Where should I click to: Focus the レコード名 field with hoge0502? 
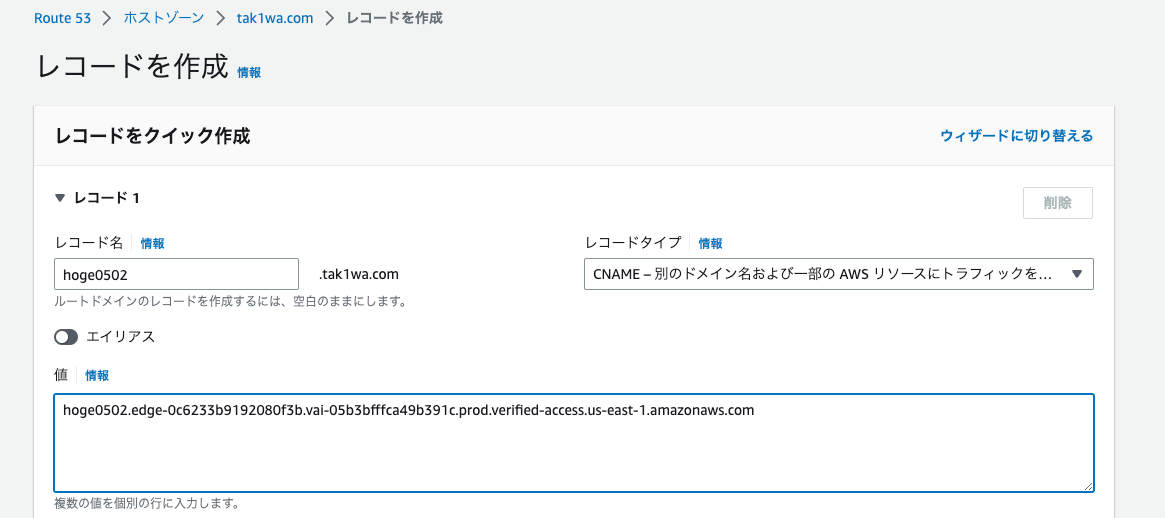pos(177,274)
